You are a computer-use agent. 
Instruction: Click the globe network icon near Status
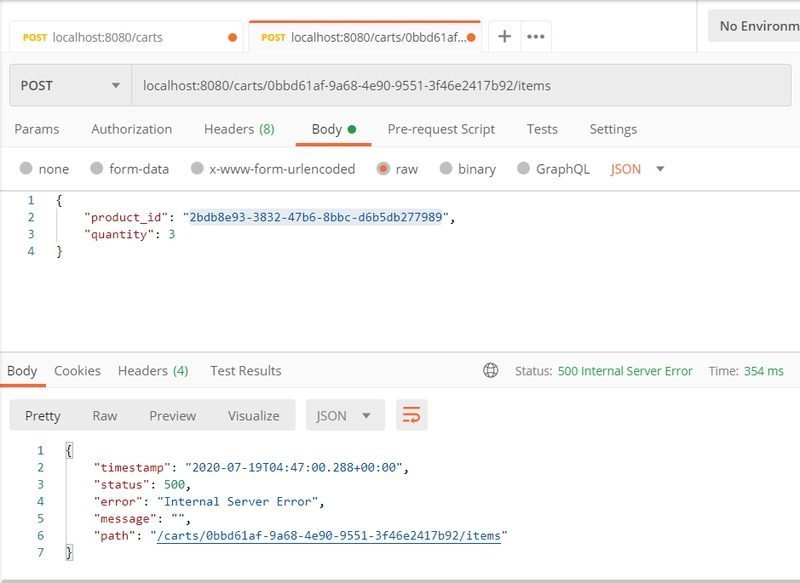point(491,371)
